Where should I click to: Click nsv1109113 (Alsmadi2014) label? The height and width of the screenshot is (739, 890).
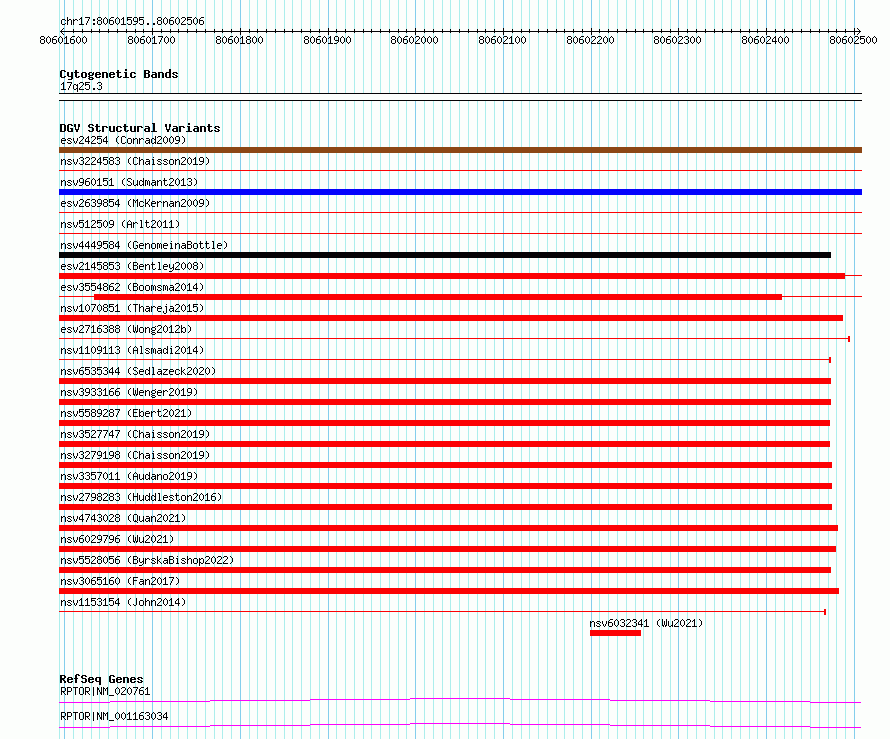(x=132, y=350)
